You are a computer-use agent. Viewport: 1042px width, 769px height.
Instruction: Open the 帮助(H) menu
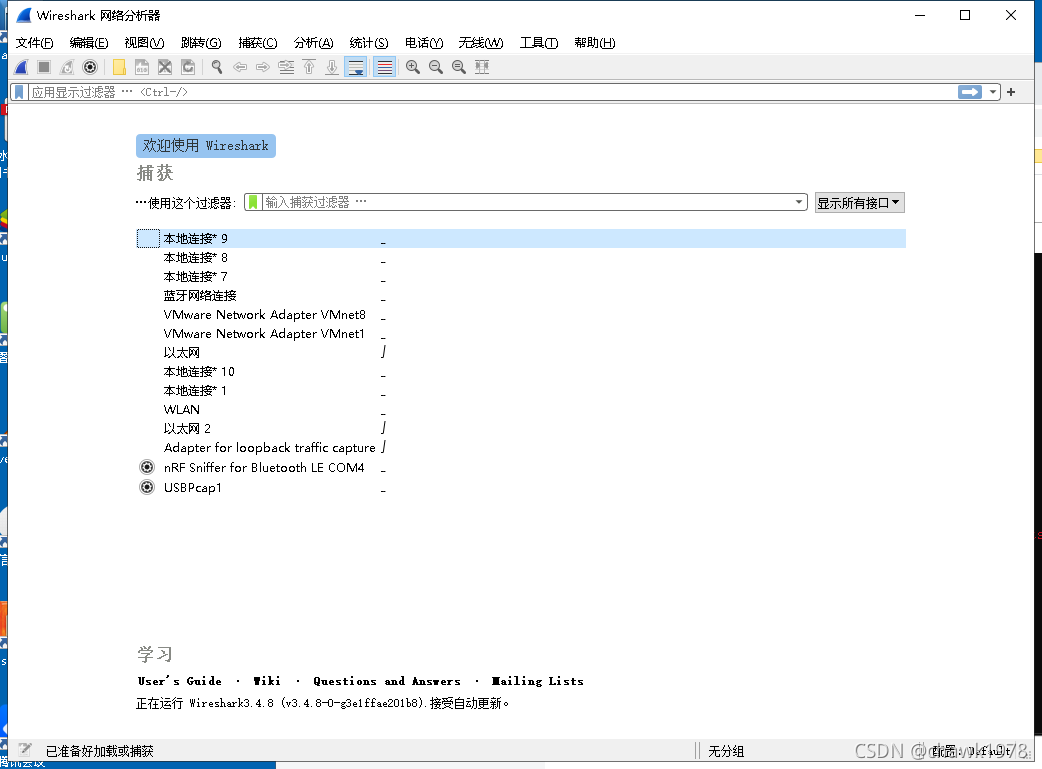(595, 43)
